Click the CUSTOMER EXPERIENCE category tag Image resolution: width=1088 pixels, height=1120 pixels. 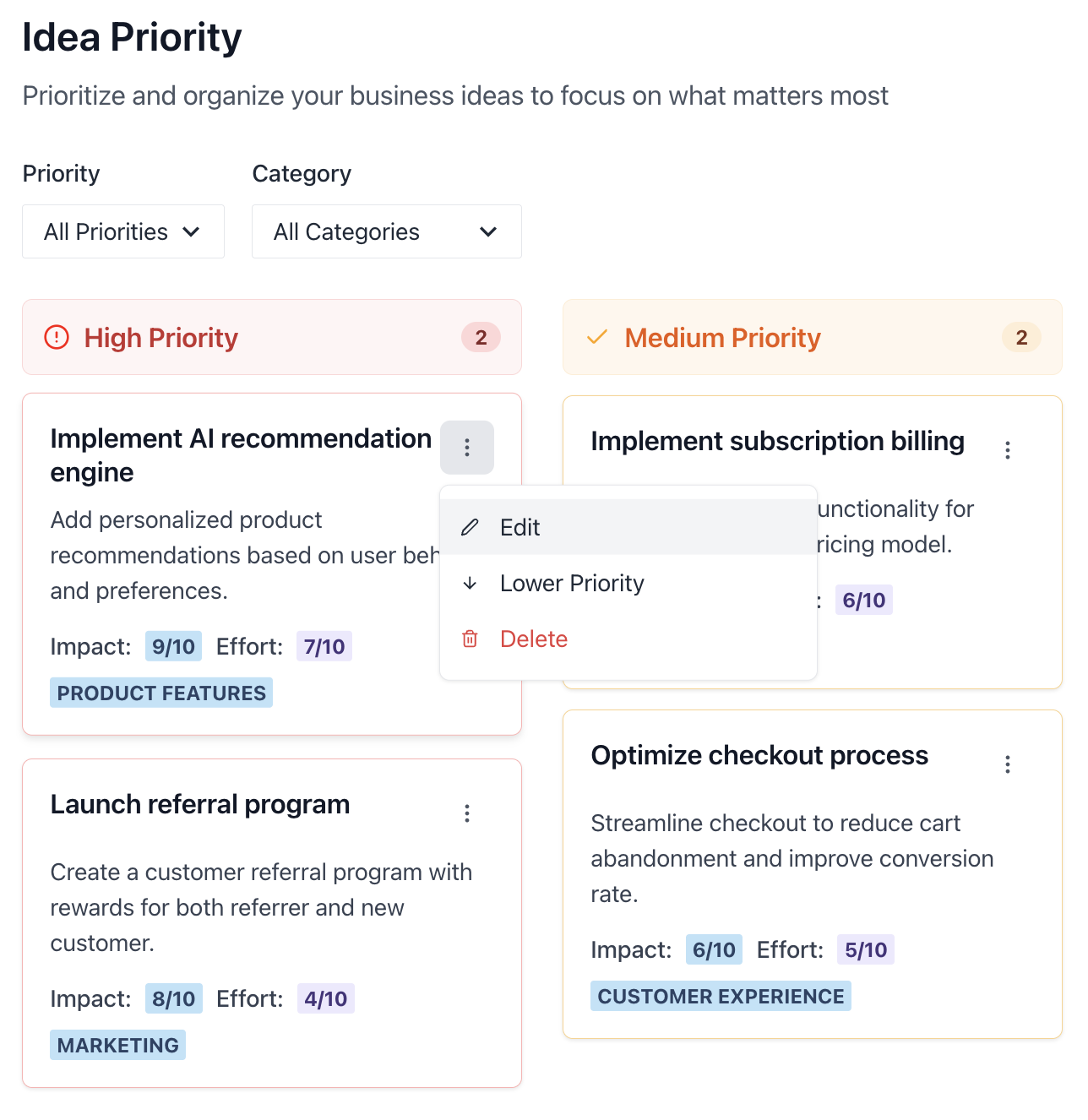pyautogui.click(x=721, y=996)
